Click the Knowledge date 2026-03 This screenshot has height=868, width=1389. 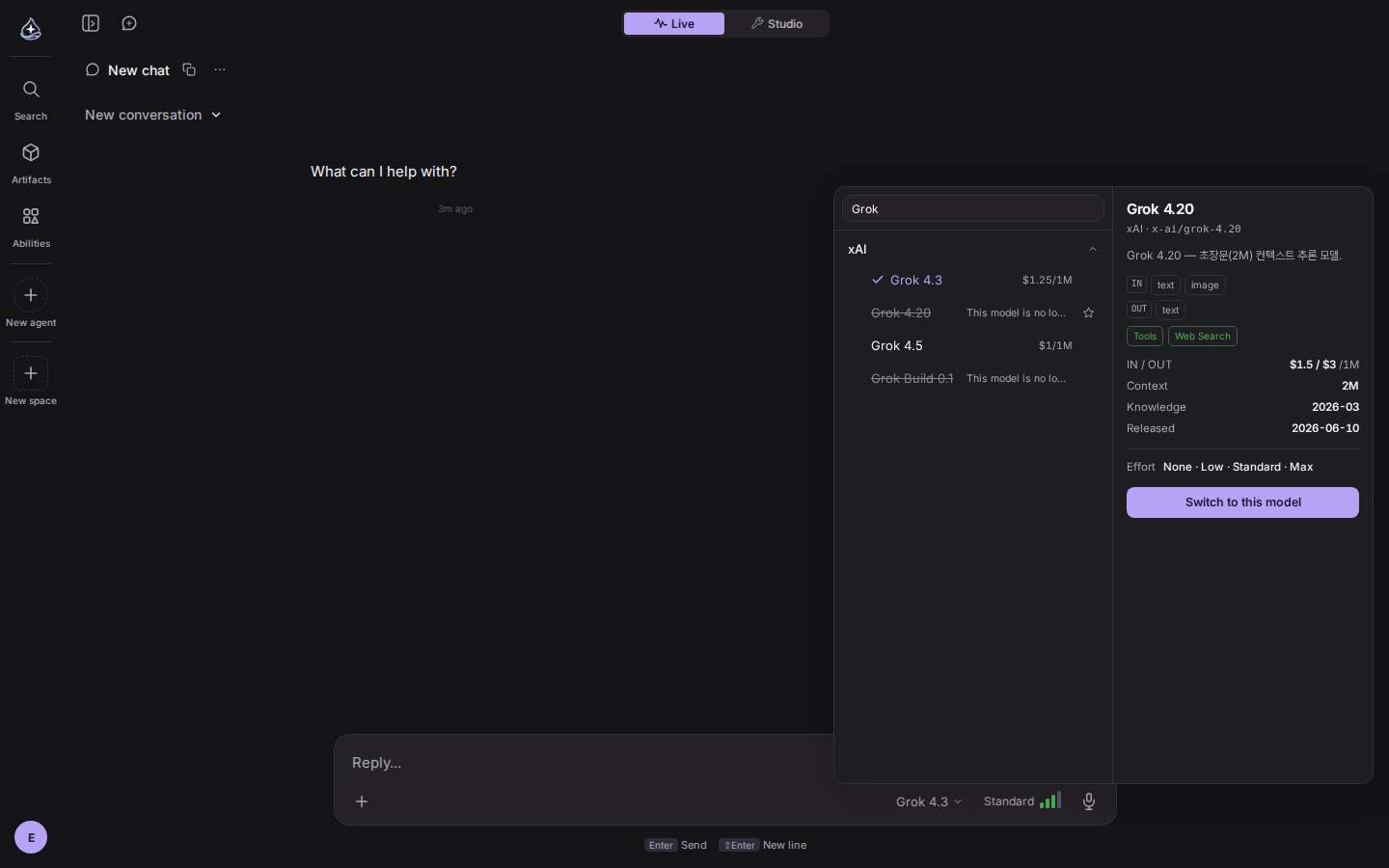point(1335,407)
